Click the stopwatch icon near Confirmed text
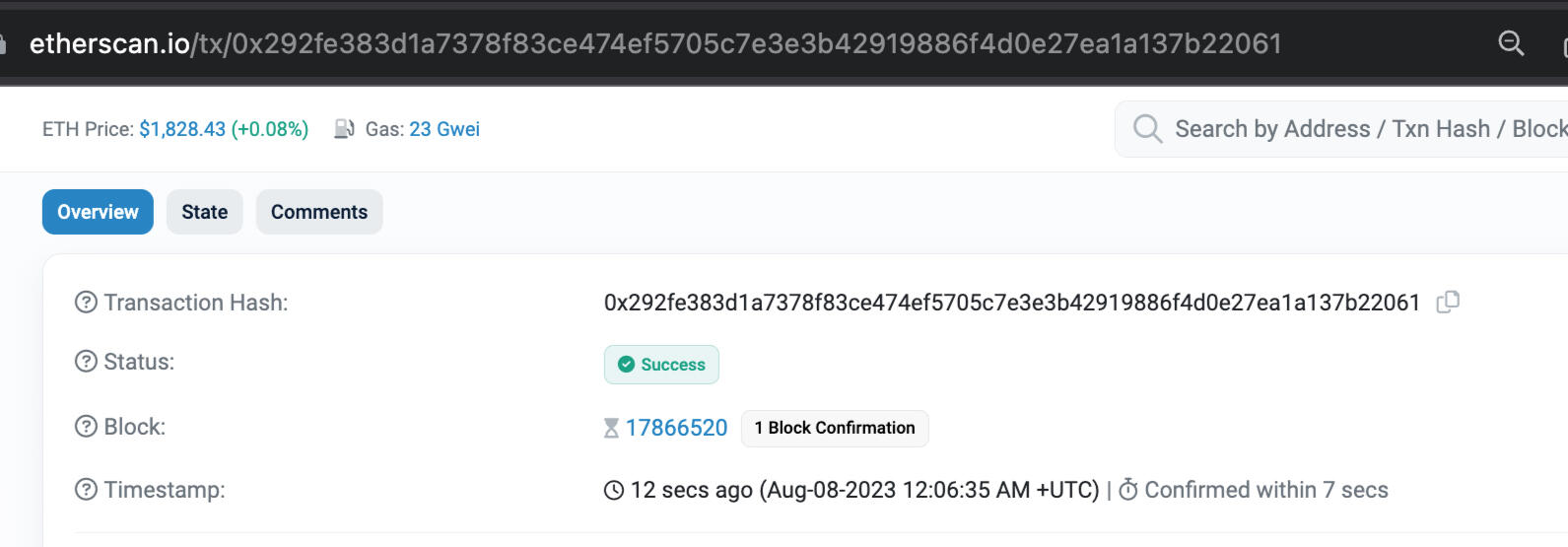 click(1128, 490)
